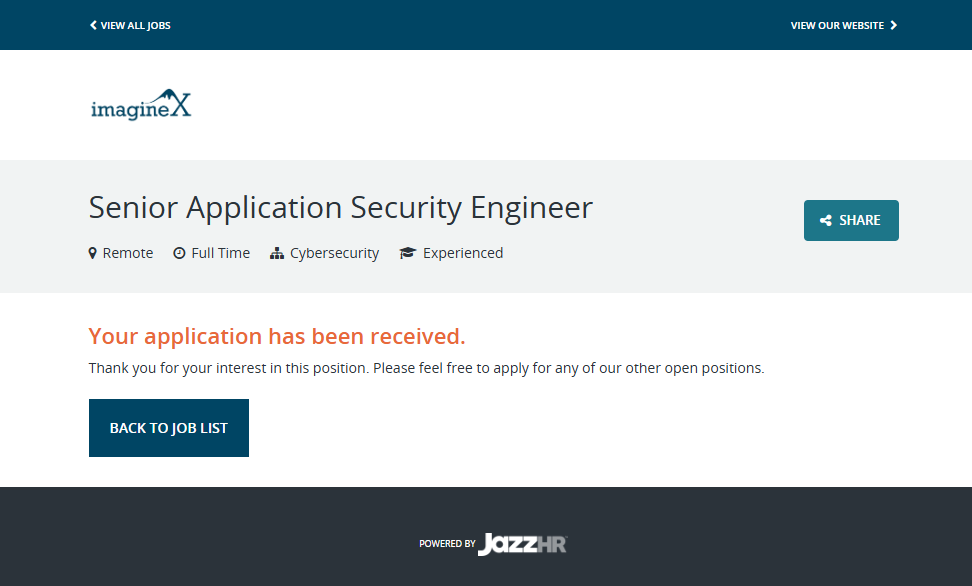Viewport: 972px width, 586px height.
Task: Click the sitemap icon beside Cybersecurity
Action: pos(277,253)
